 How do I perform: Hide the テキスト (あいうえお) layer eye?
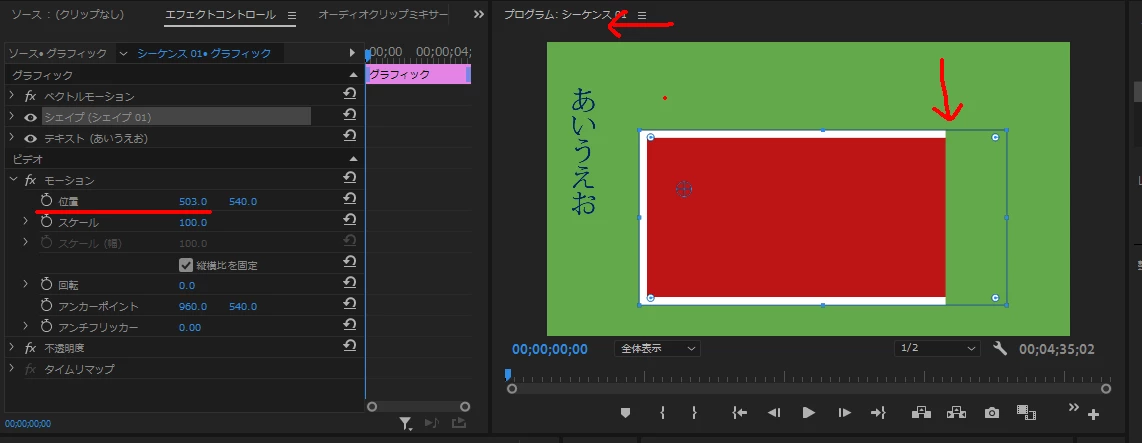(31, 138)
